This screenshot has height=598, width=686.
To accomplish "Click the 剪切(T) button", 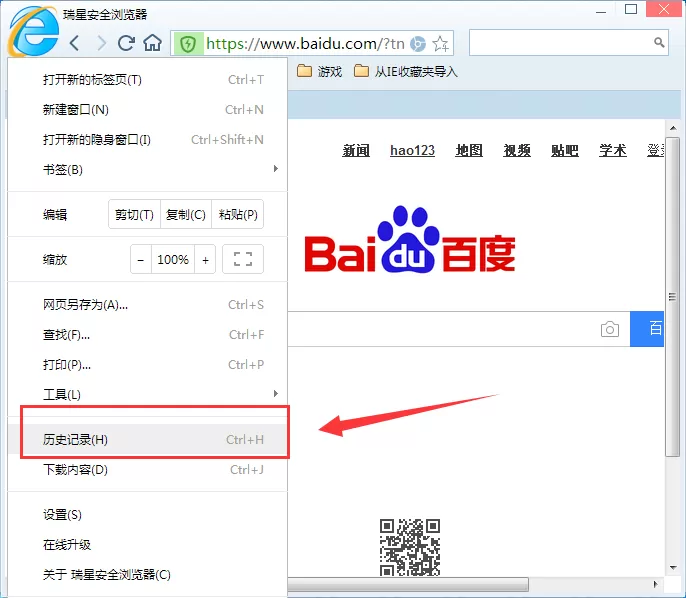I will 134,214.
